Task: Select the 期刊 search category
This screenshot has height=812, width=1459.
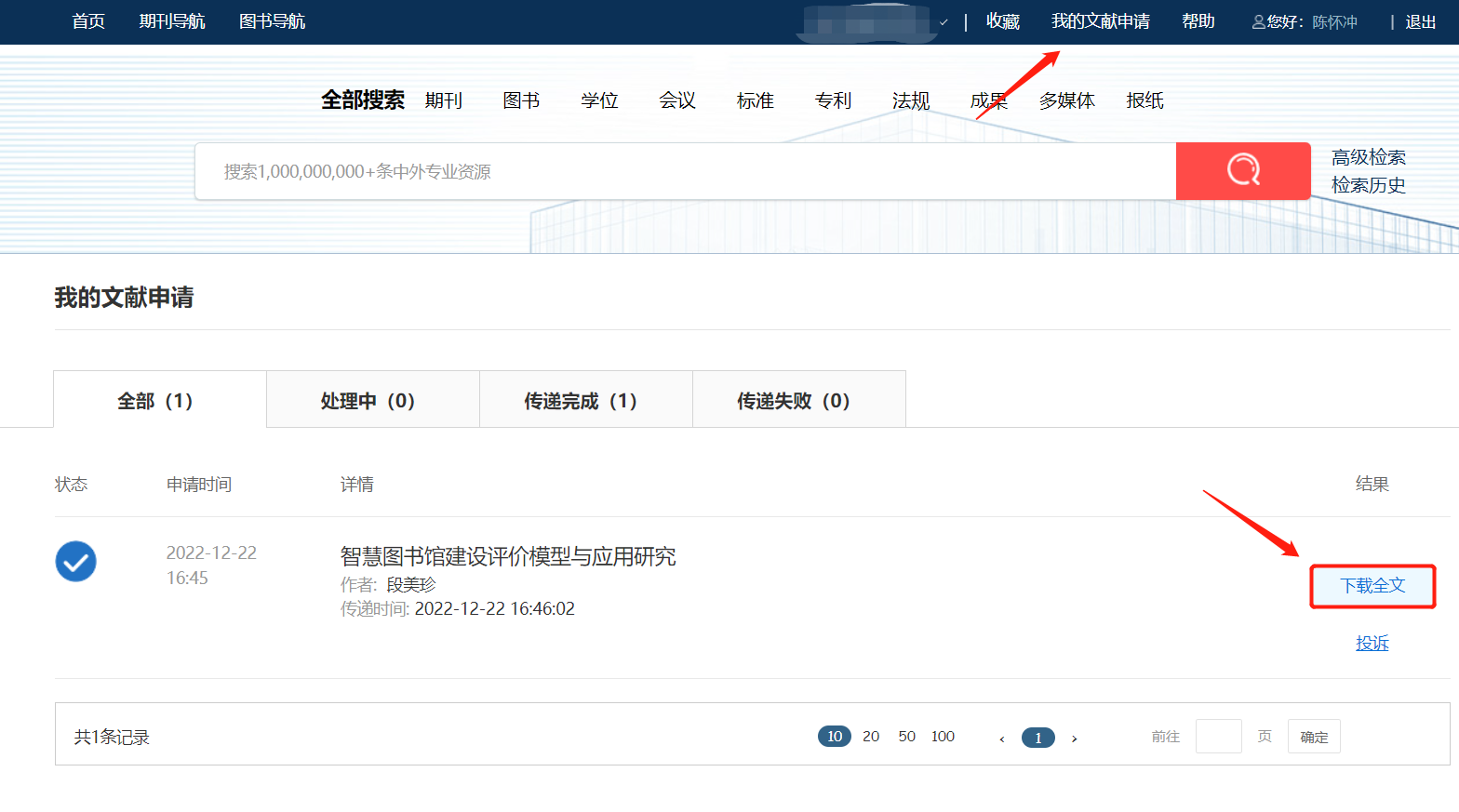Action: point(443,100)
